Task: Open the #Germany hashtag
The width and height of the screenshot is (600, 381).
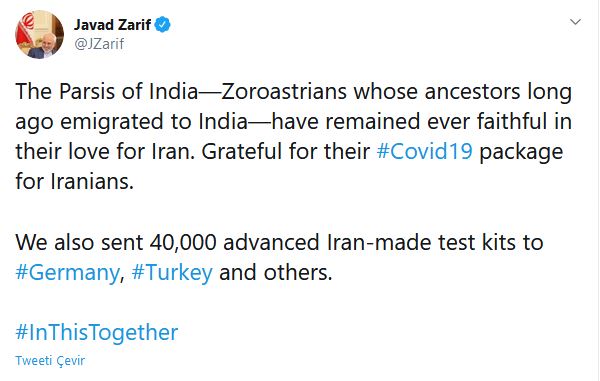Action: [x=67, y=273]
